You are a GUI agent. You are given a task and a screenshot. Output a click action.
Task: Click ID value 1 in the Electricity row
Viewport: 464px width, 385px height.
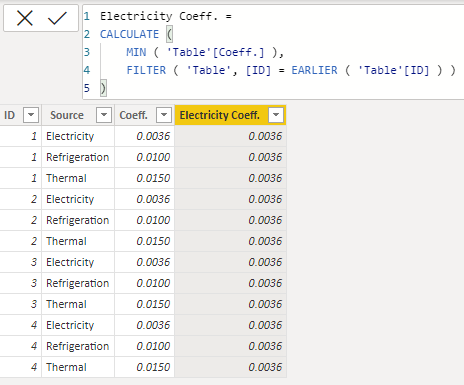[x=20, y=136]
